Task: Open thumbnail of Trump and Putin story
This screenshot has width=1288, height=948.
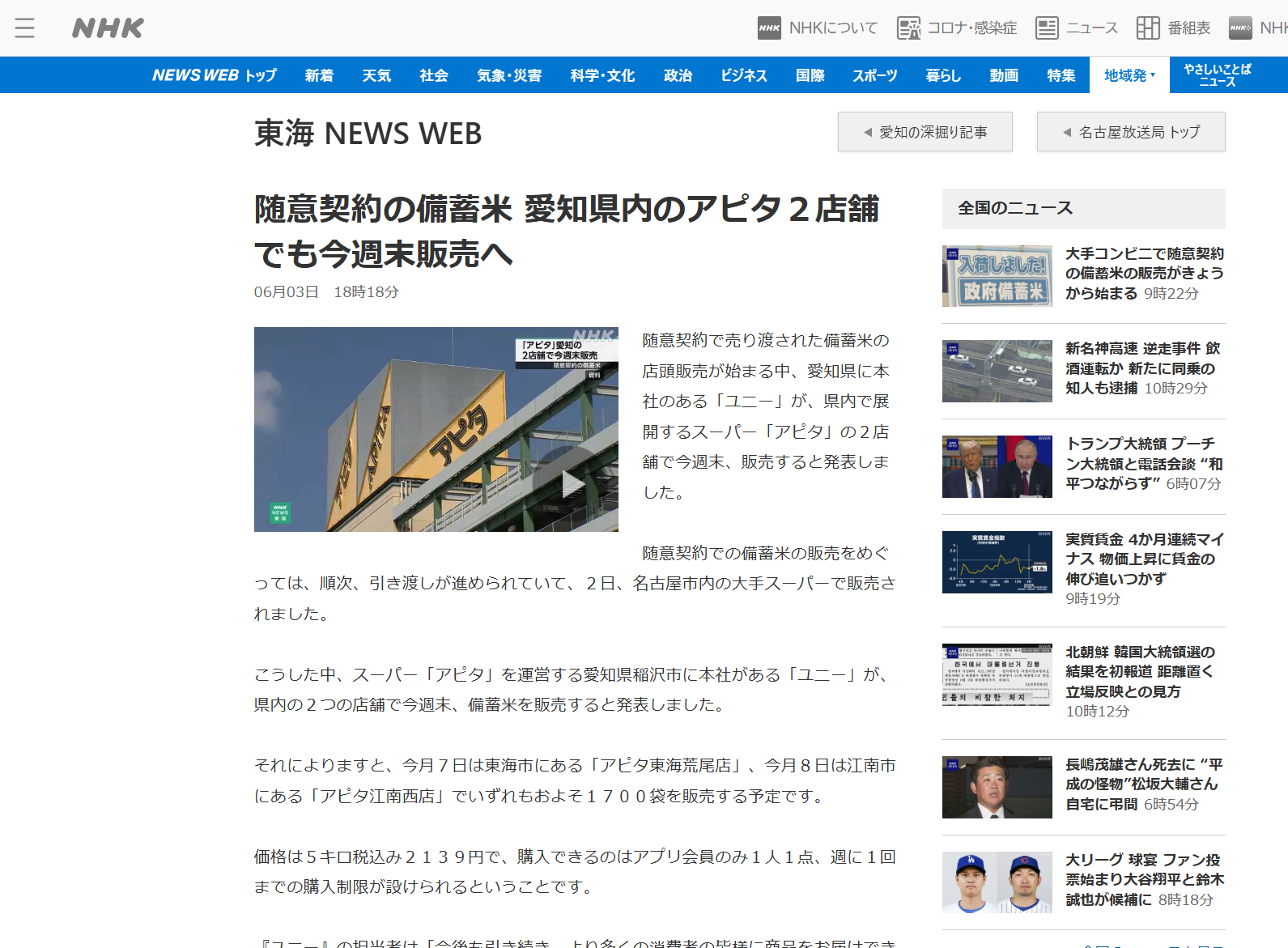Action: [x=997, y=466]
